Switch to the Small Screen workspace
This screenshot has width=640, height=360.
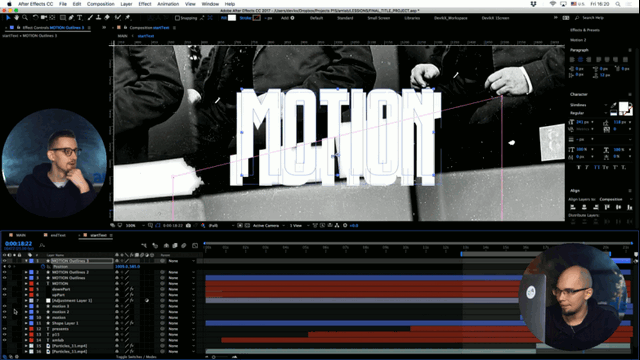click(x=378, y=18)
